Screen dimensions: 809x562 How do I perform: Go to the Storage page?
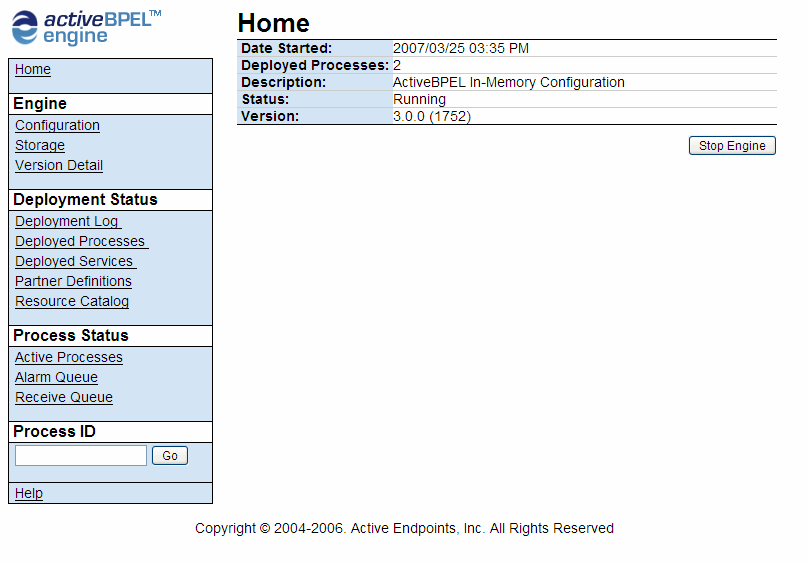point(40,146)
